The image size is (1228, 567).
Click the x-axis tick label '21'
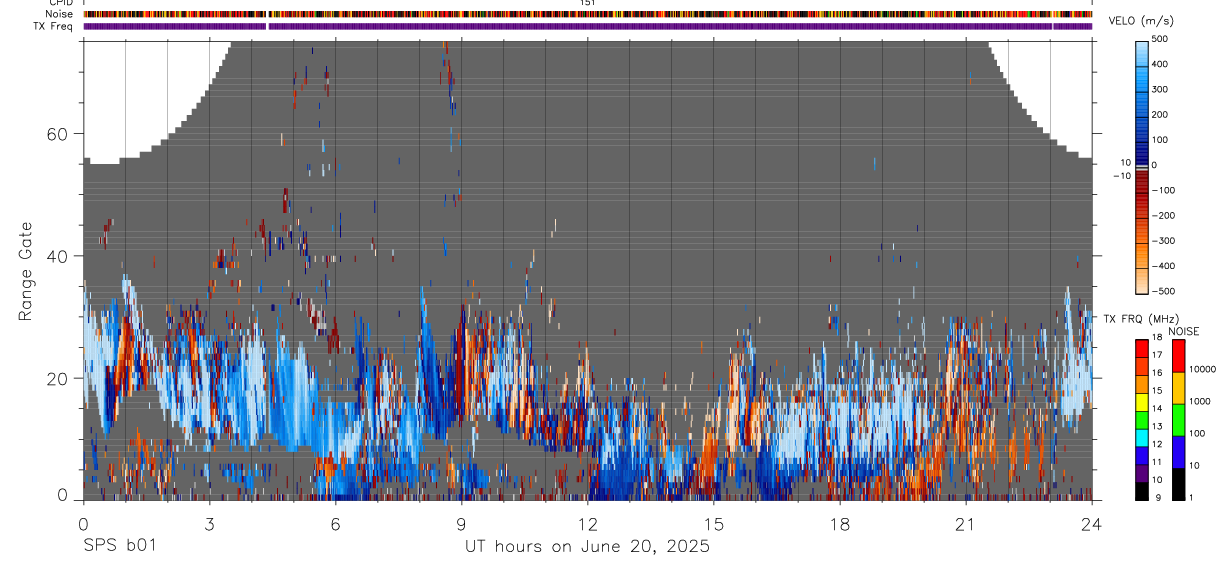click(965, 523)
